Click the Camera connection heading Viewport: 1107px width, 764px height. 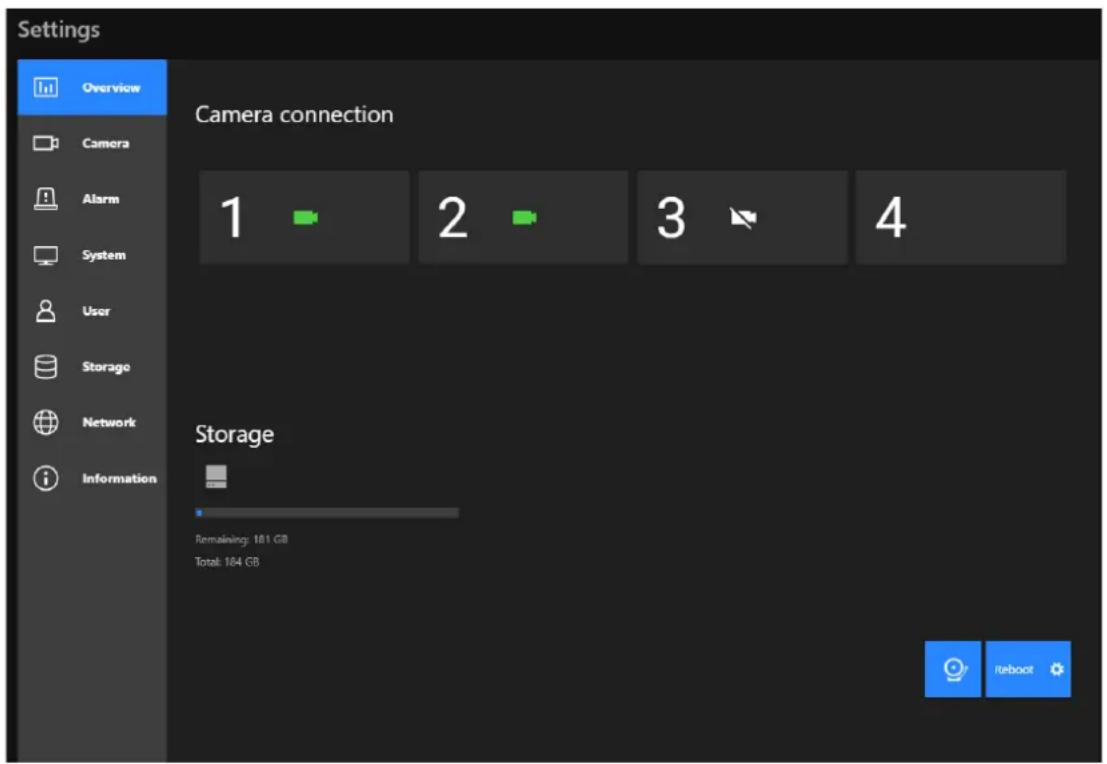294,114
